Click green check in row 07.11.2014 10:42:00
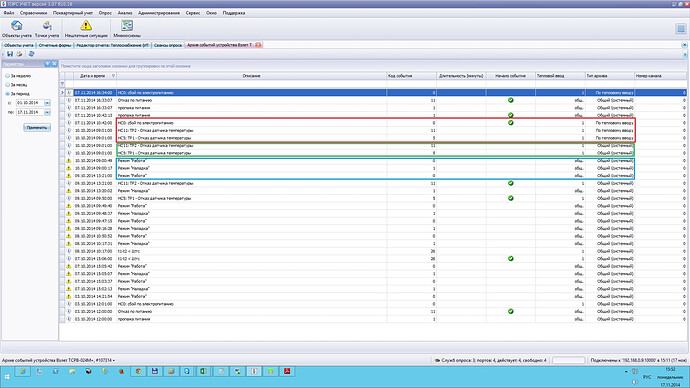 (x=510, y=123)
